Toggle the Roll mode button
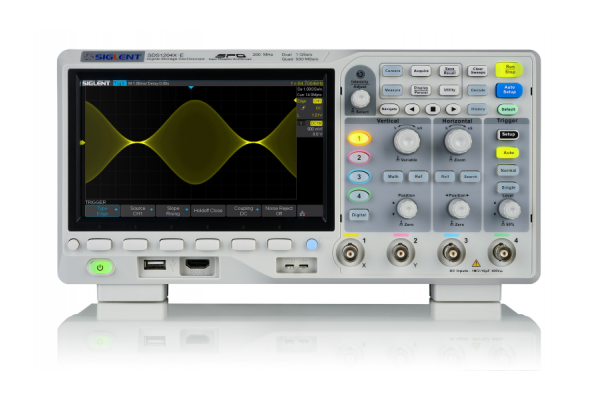This screenshot has width=600, height=400. (445, 176)
